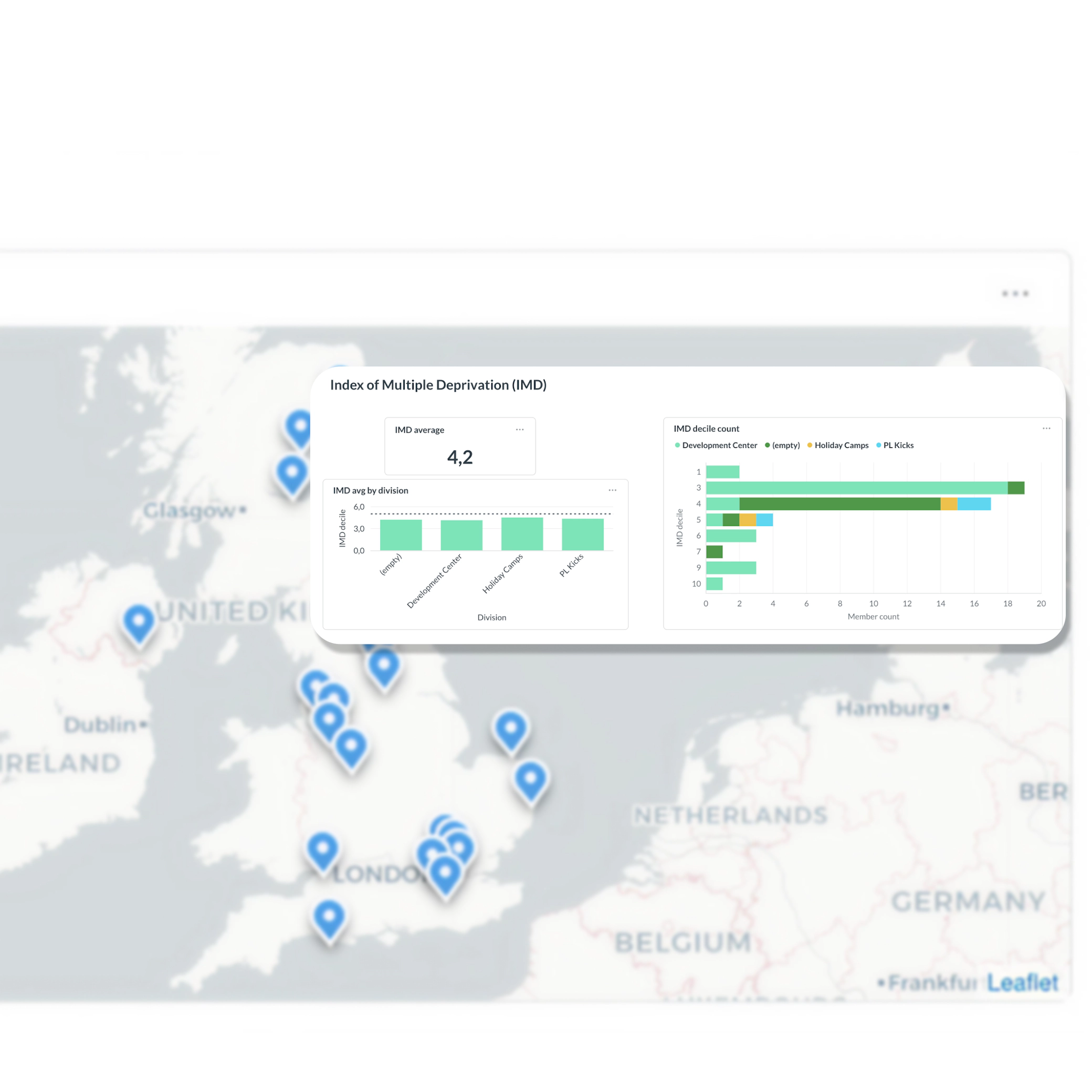Open IMD decile count ellipsis menu
Image resolution: width=1092 pixels, height=1092 pixels.
click(1046, 428)
